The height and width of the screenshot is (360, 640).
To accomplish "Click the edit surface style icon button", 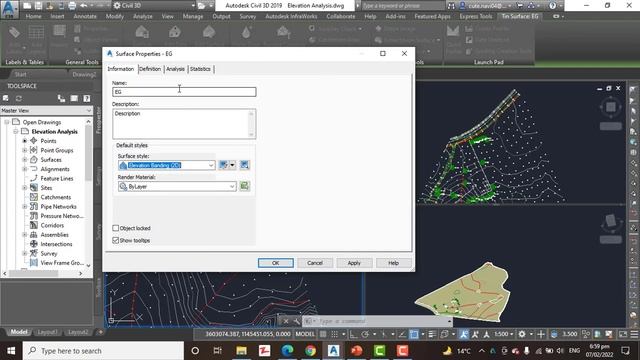I will (x=224, y=165).
